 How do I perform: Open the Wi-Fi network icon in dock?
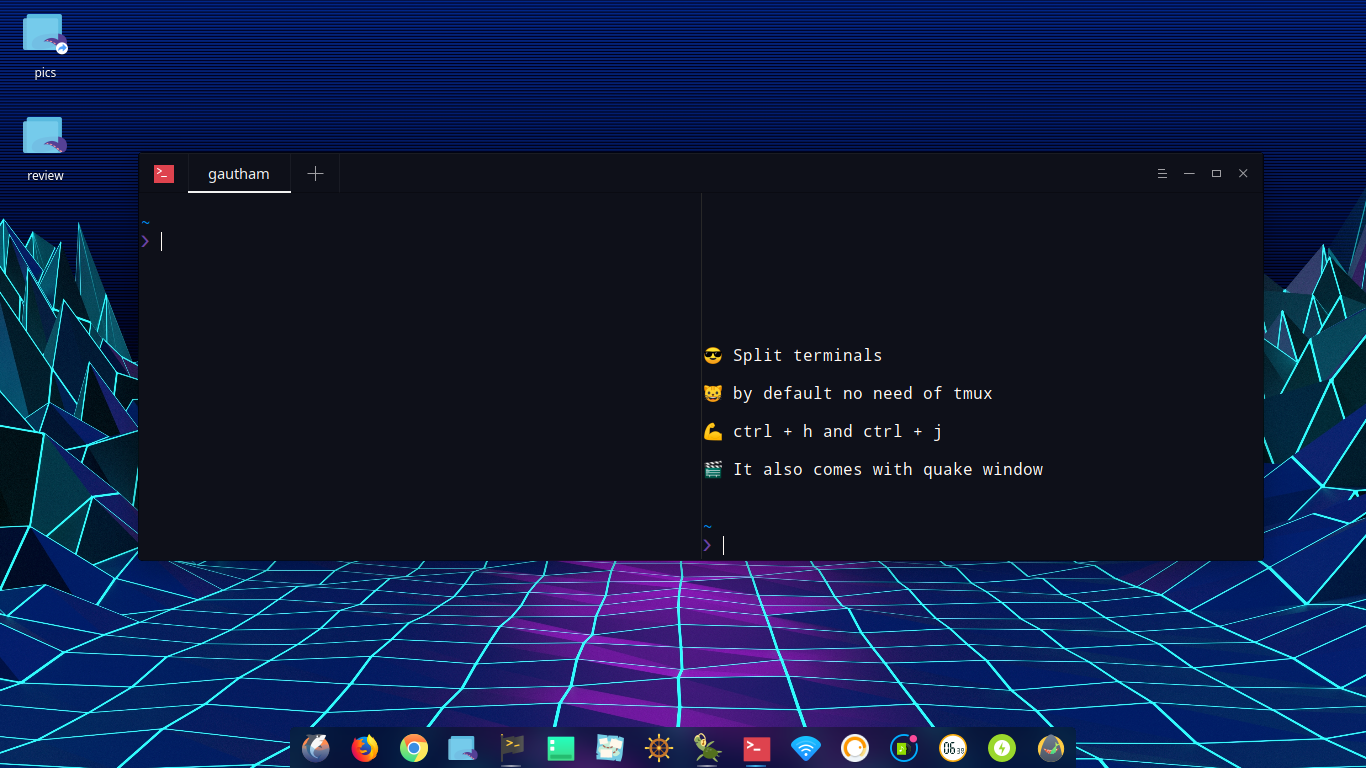[x=805, y=748]
